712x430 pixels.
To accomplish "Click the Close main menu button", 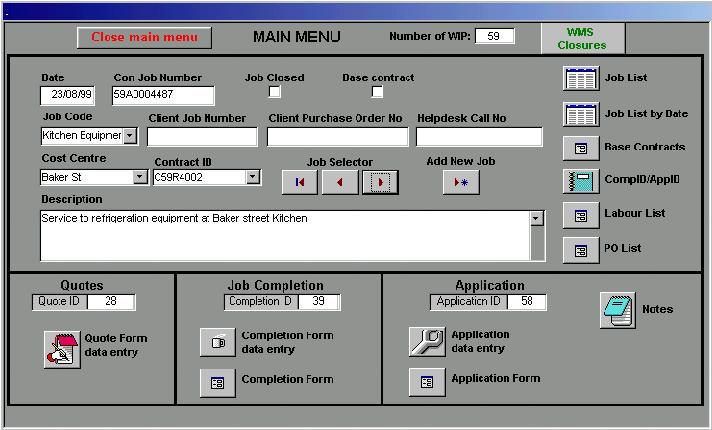I will pyautogui.click(x=145, y=38).
